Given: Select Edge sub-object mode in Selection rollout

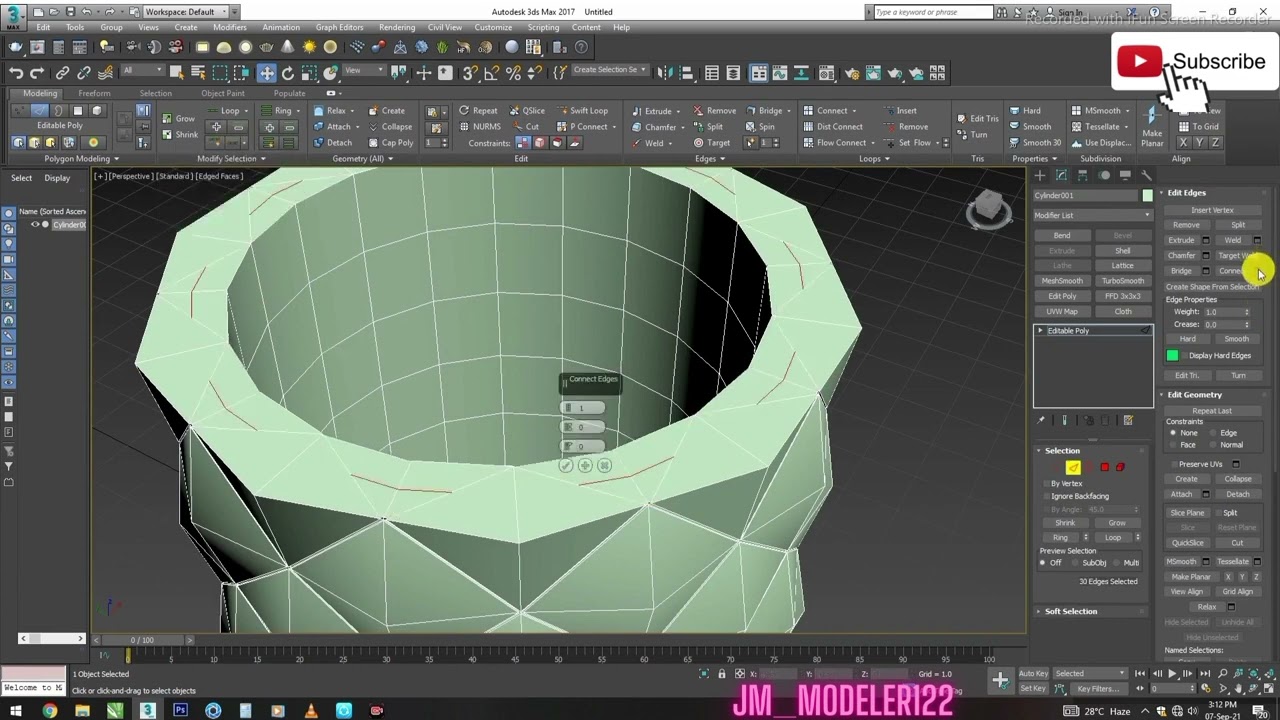Looking at the screenshot, I should pos(1073,467).
